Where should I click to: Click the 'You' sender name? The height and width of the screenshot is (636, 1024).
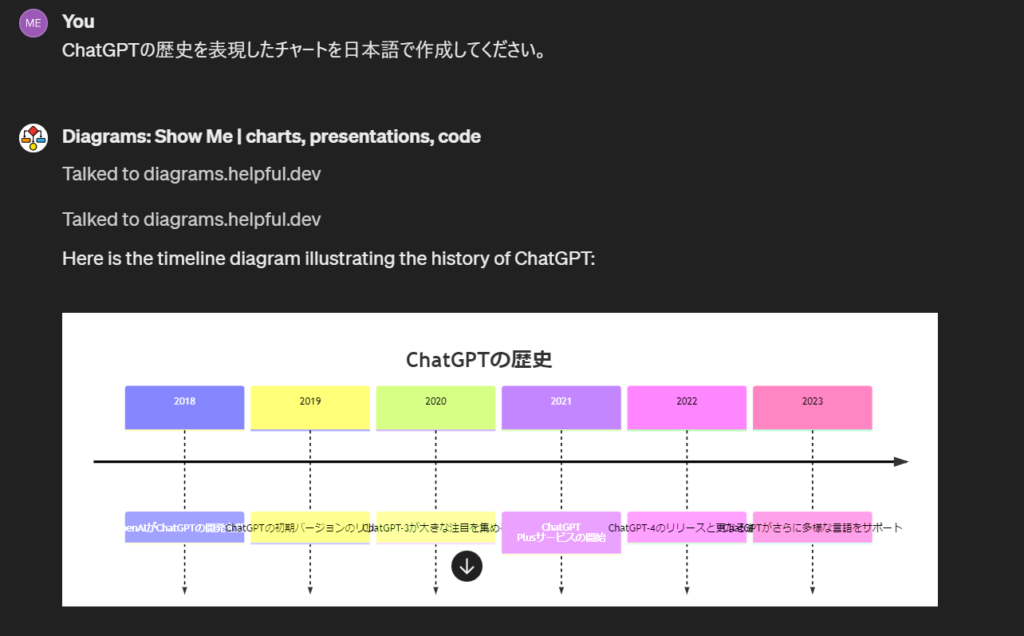78,22
